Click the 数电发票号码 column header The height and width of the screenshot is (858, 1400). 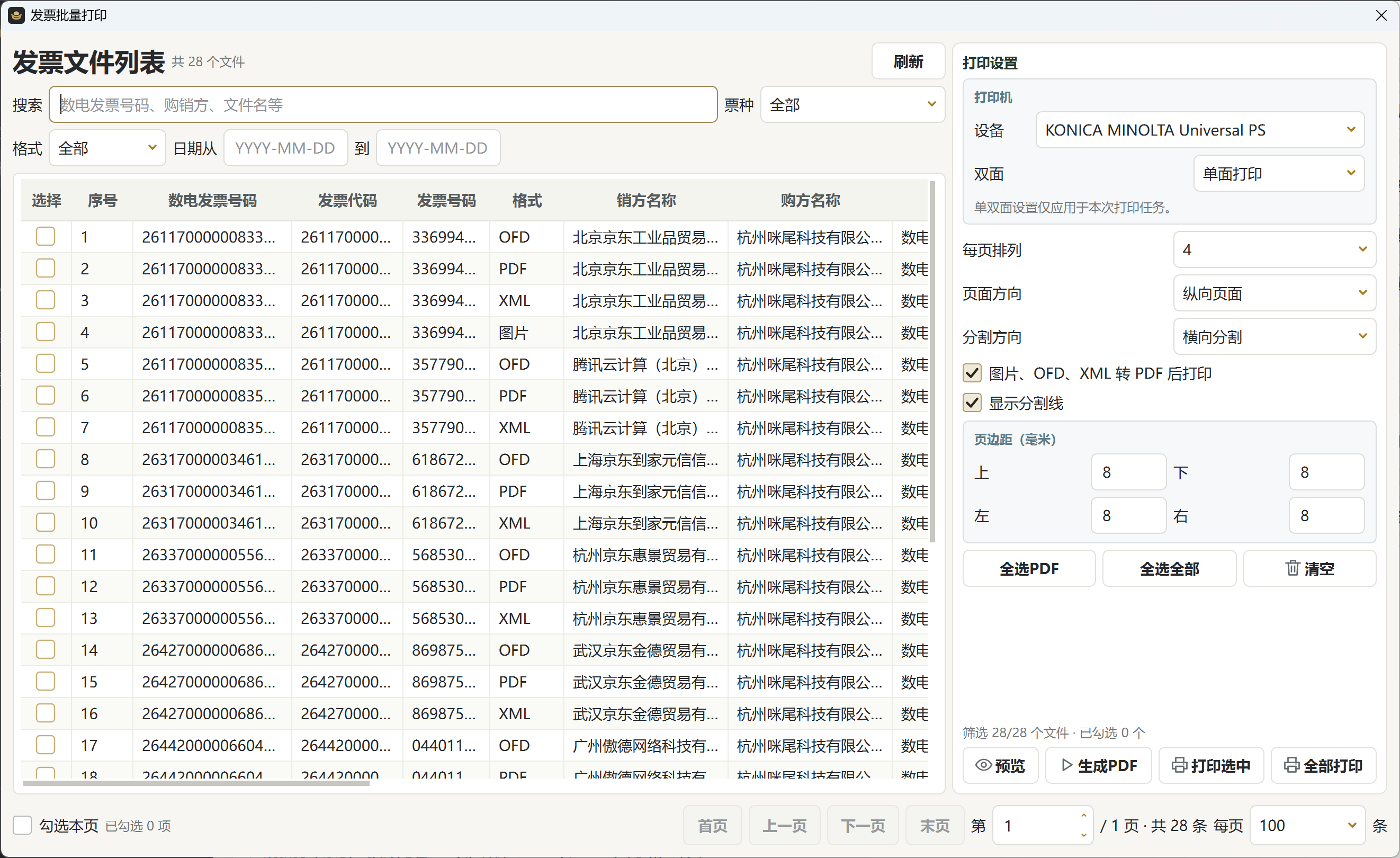click(212, 201)
